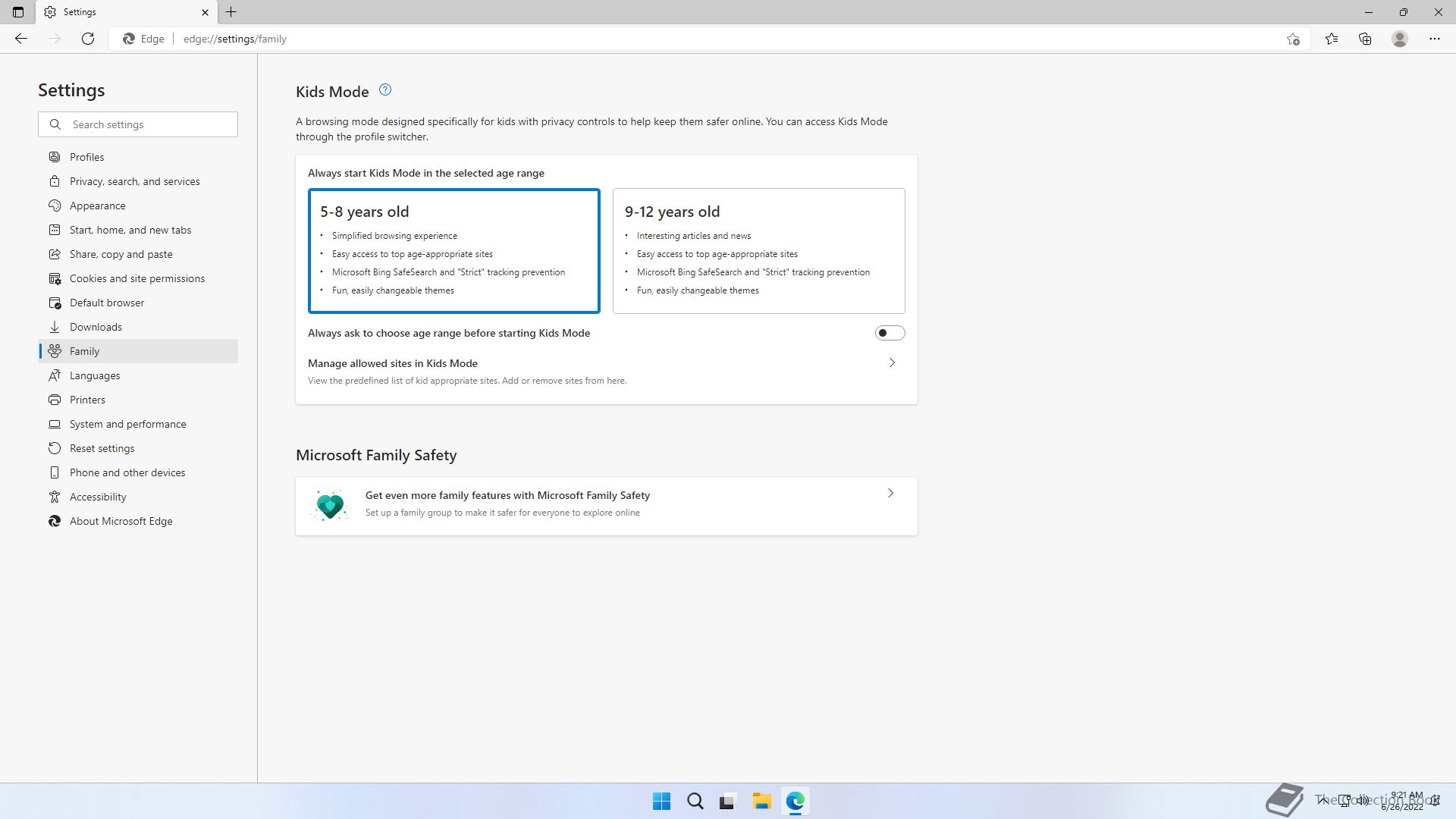Click the Printers icon in sidebar

tap(55, 400)
